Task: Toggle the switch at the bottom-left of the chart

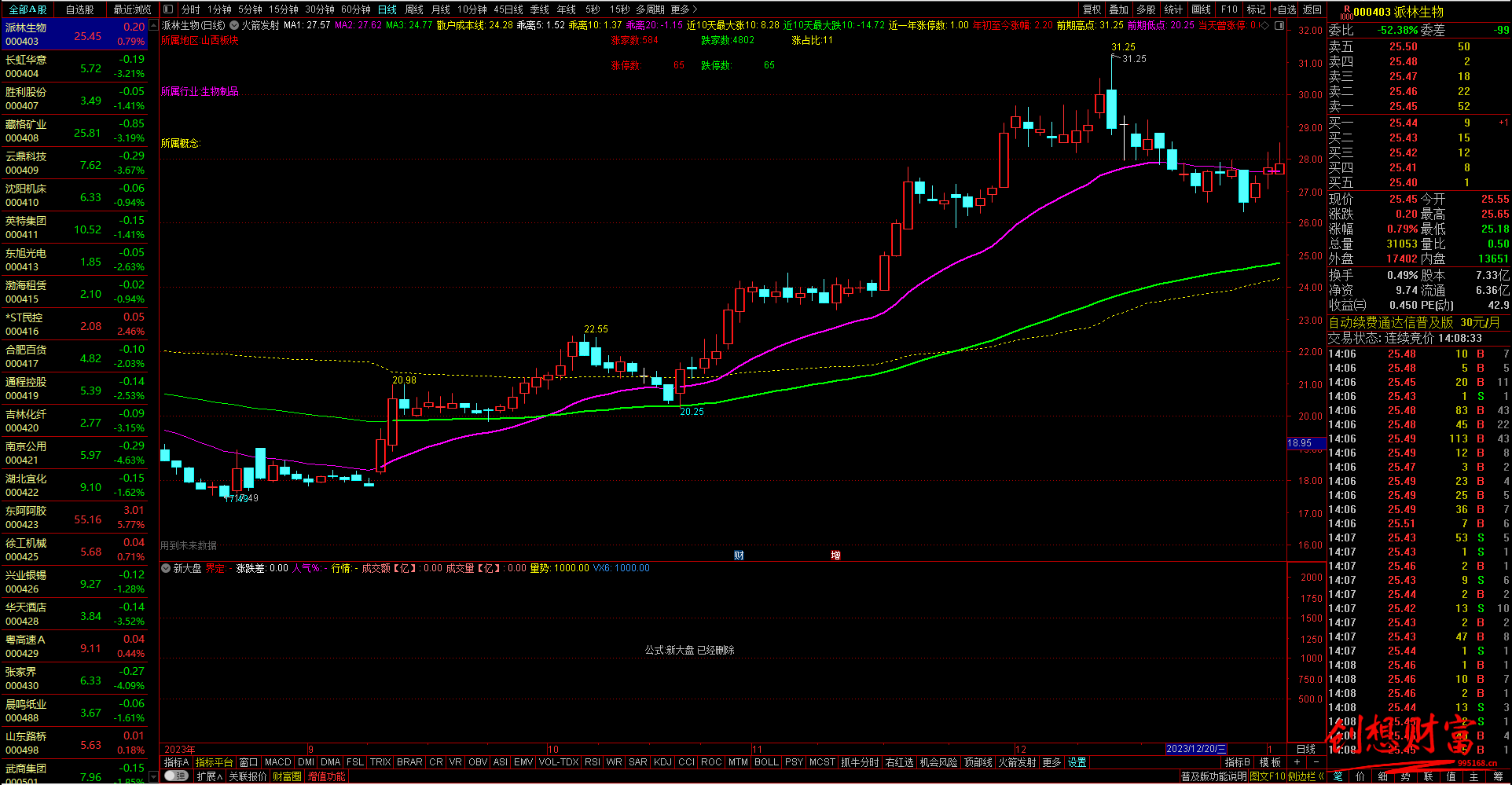Action: point(176,776)
